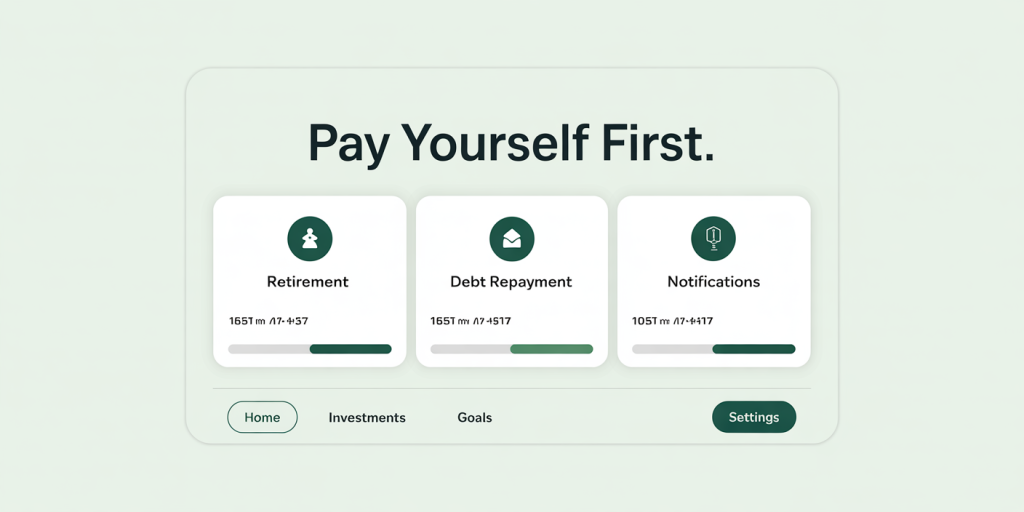Click the Pay Yourself First heading
Screen dimensions: 1024x512
[x=511, y=143]
